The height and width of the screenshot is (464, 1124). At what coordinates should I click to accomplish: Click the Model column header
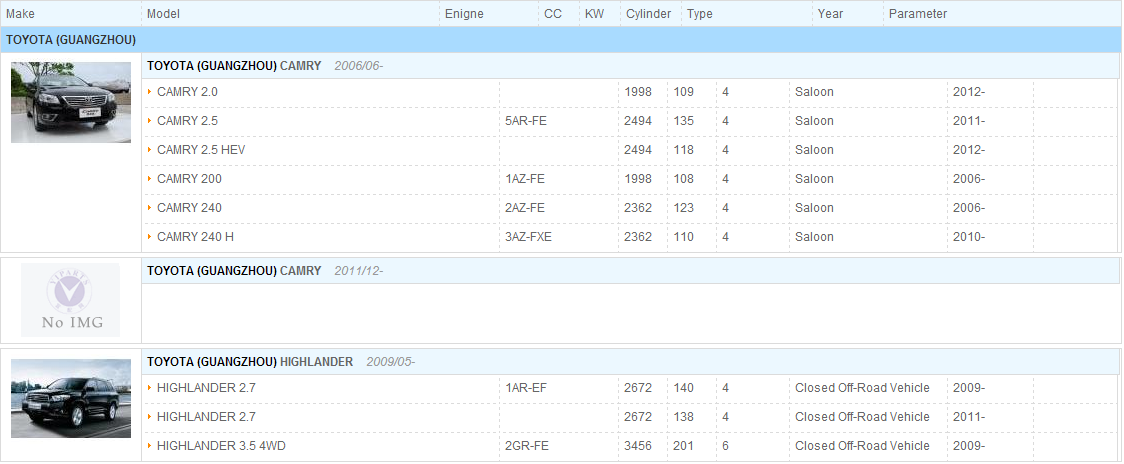point(163,14)
